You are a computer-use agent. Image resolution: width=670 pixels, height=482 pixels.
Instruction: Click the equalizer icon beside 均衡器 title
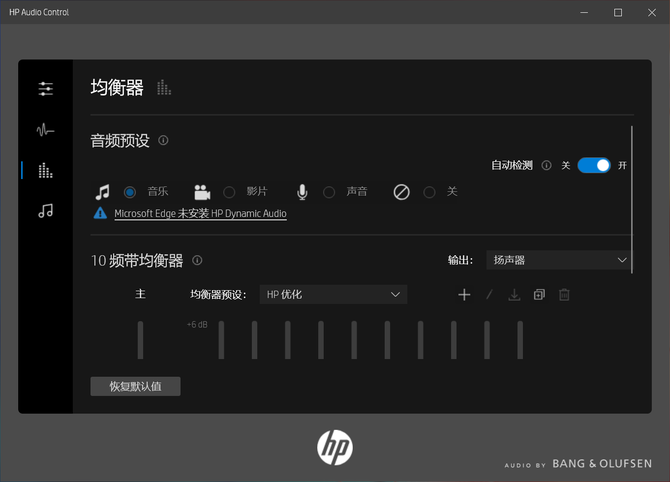[x=164, y=88]
